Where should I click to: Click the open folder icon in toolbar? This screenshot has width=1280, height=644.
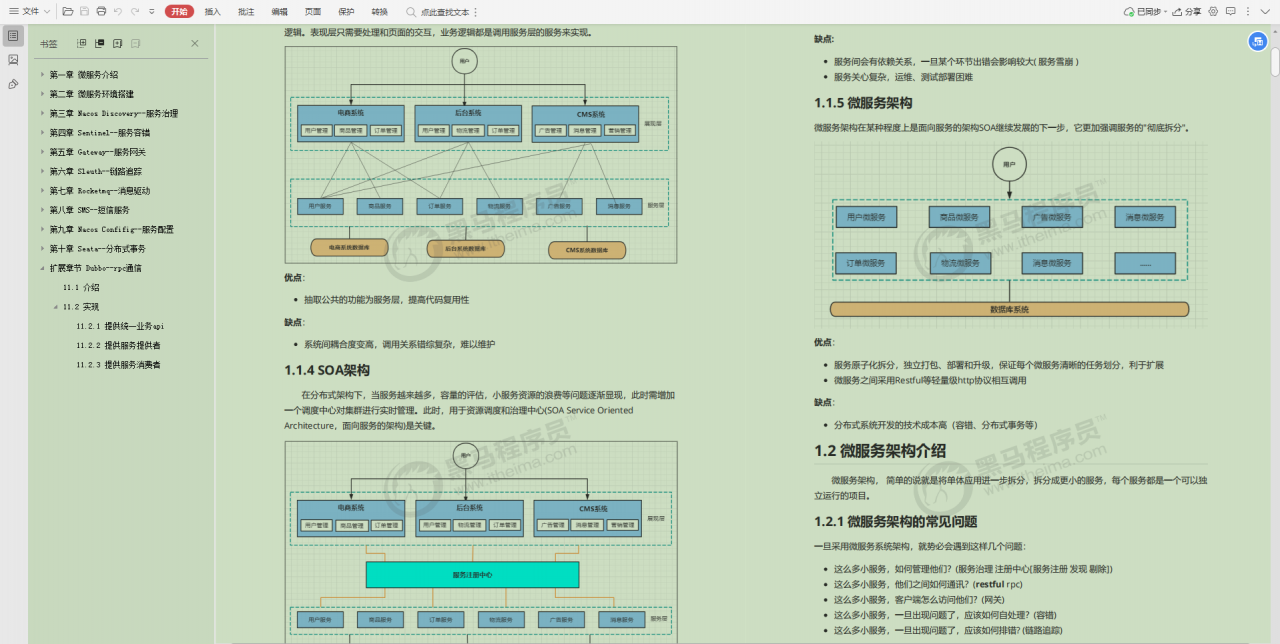coord(68,11)
